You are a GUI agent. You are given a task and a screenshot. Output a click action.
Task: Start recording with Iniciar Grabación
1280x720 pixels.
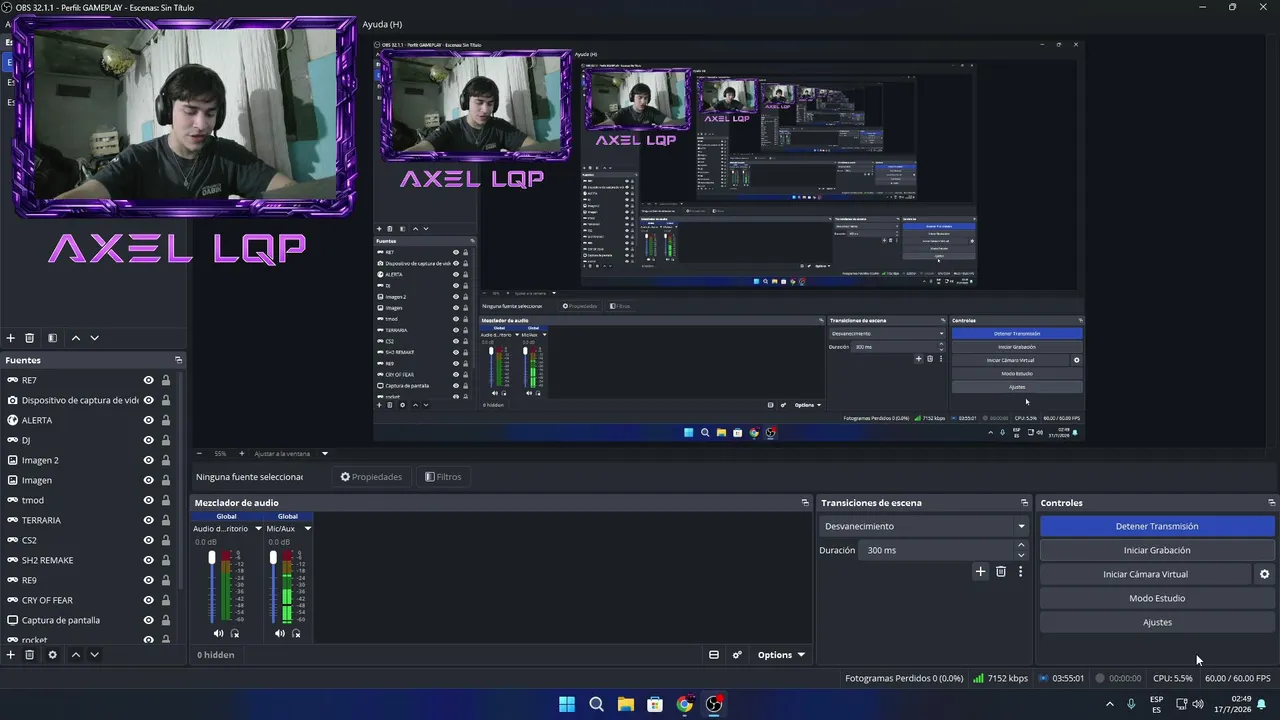(x=1157, y=550)
